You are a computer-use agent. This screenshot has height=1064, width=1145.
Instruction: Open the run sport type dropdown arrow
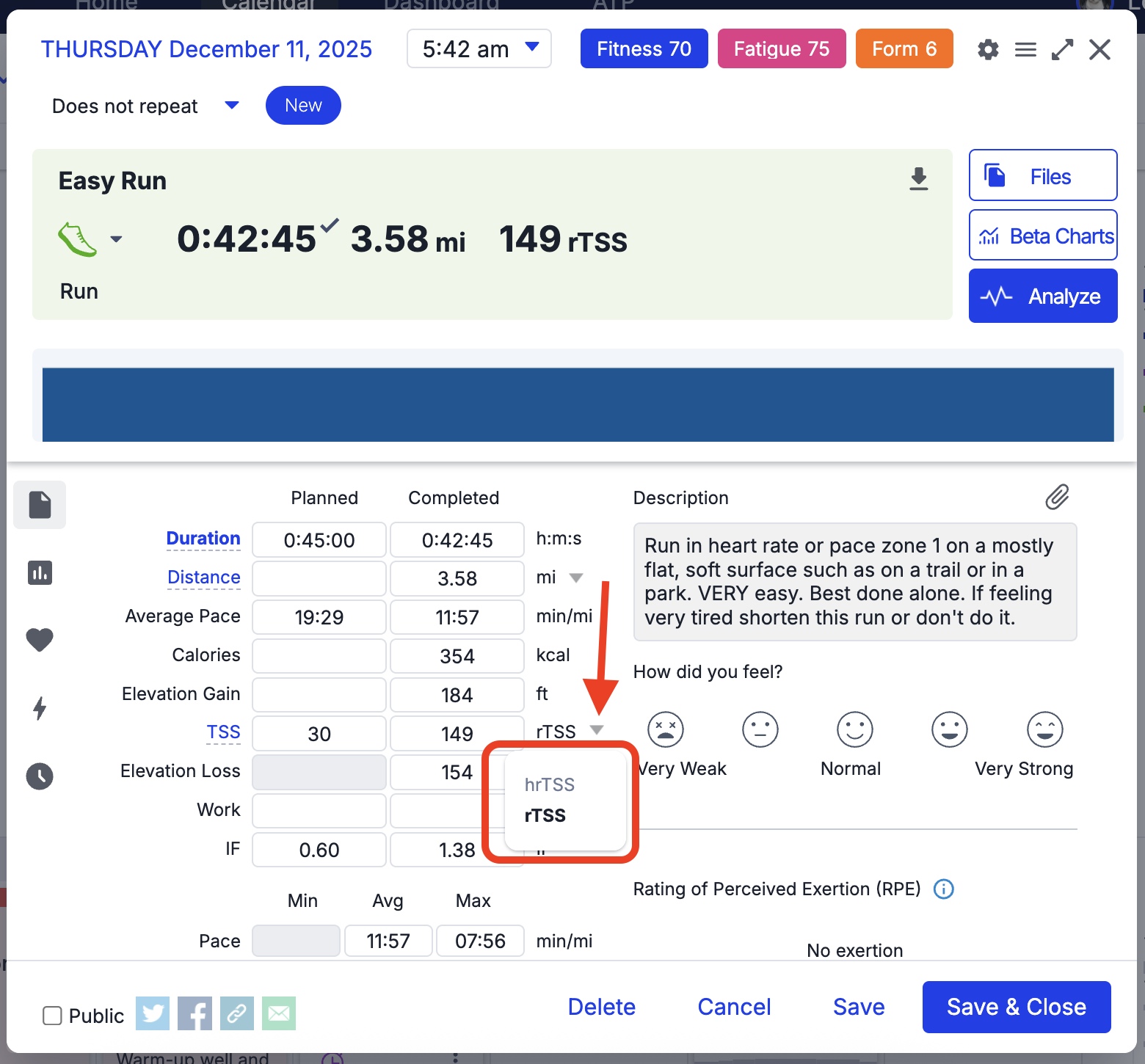(x=116, y=239)
